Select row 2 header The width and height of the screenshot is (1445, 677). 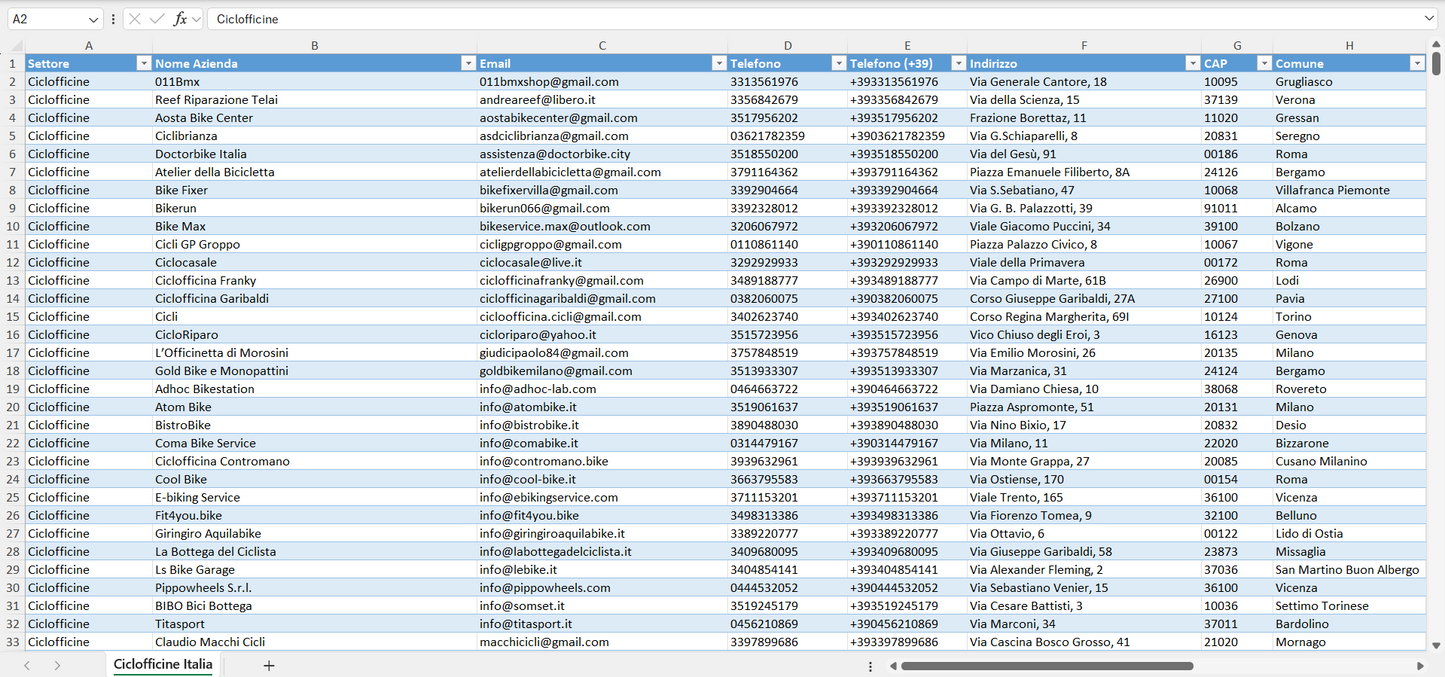coord(13,82)
